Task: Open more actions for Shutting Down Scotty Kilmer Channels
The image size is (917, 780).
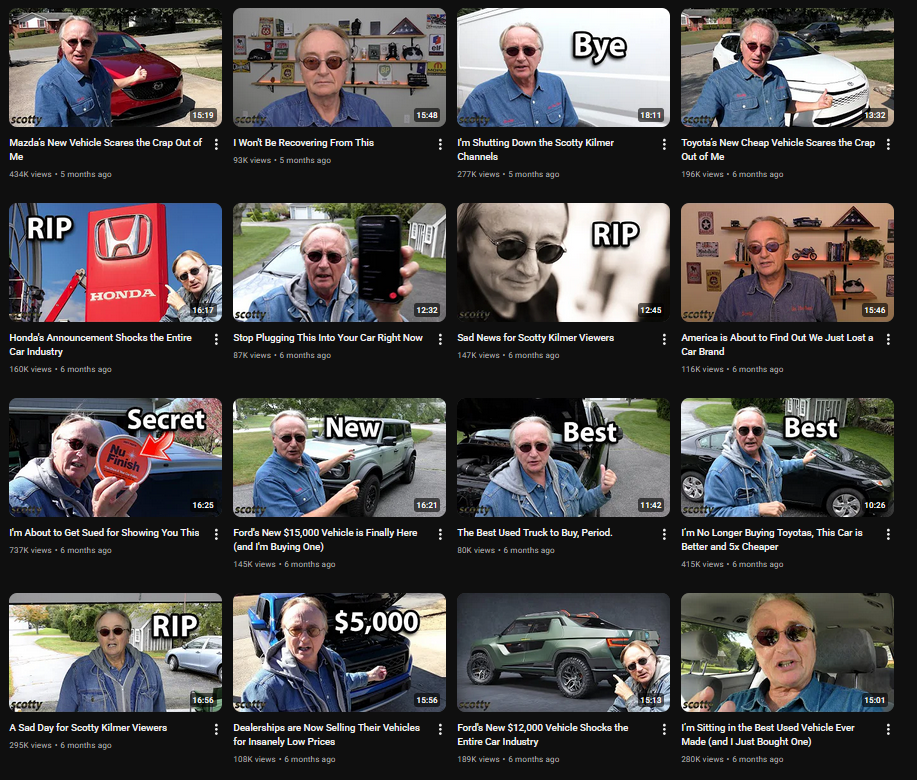Action: click(x=664, y=144)
